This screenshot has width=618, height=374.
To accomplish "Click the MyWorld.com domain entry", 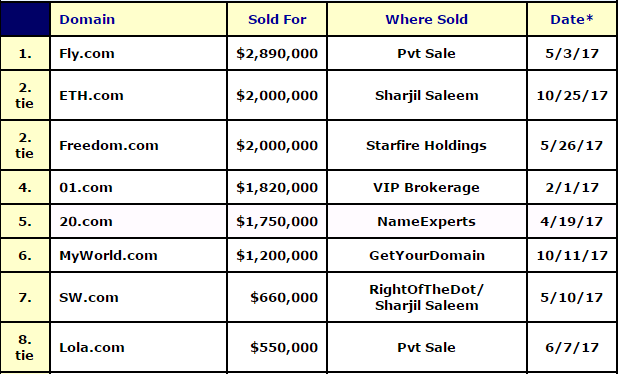I will coord(108,255).
